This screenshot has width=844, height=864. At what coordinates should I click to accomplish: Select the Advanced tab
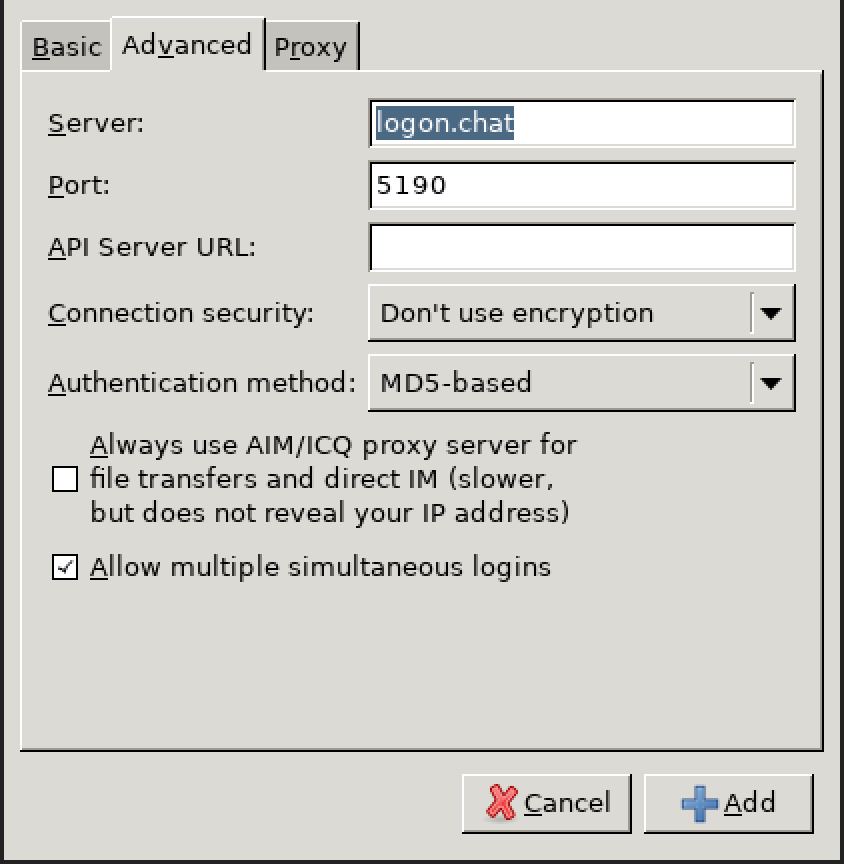click(187, 44)
